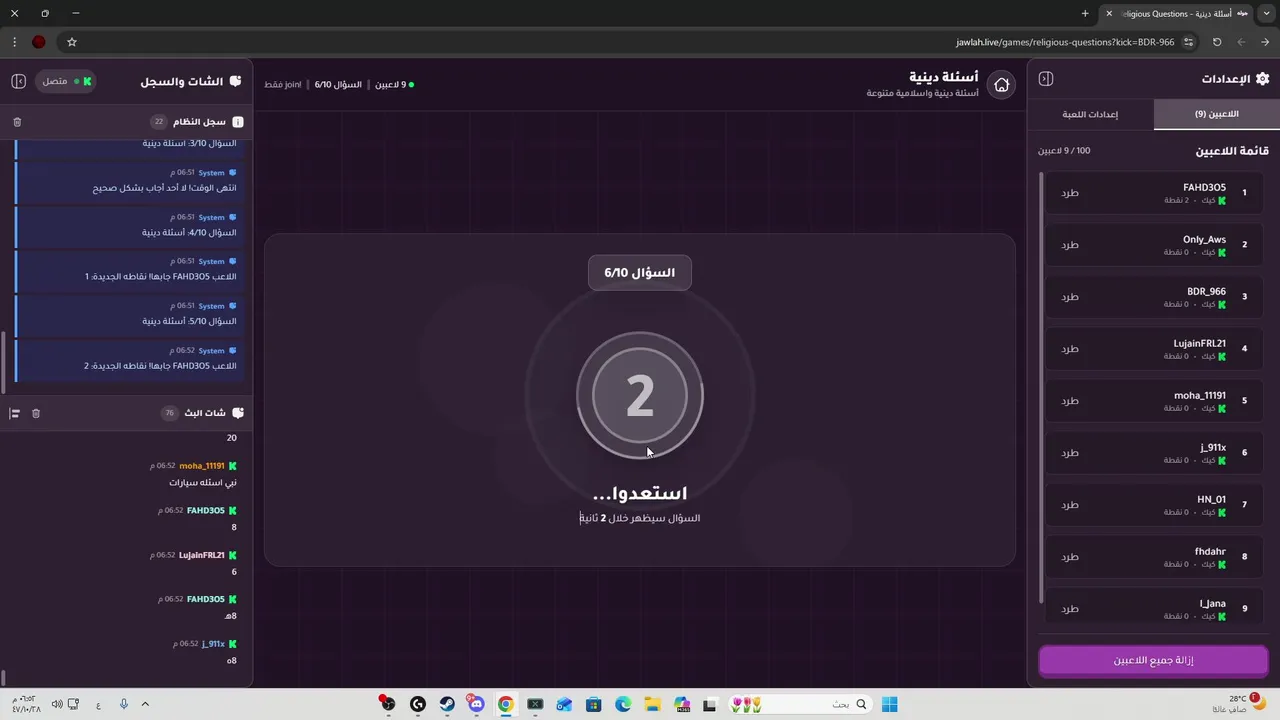
Task: Select chat message نبي اسئله سيارات
Action: (x=203, y=482)
